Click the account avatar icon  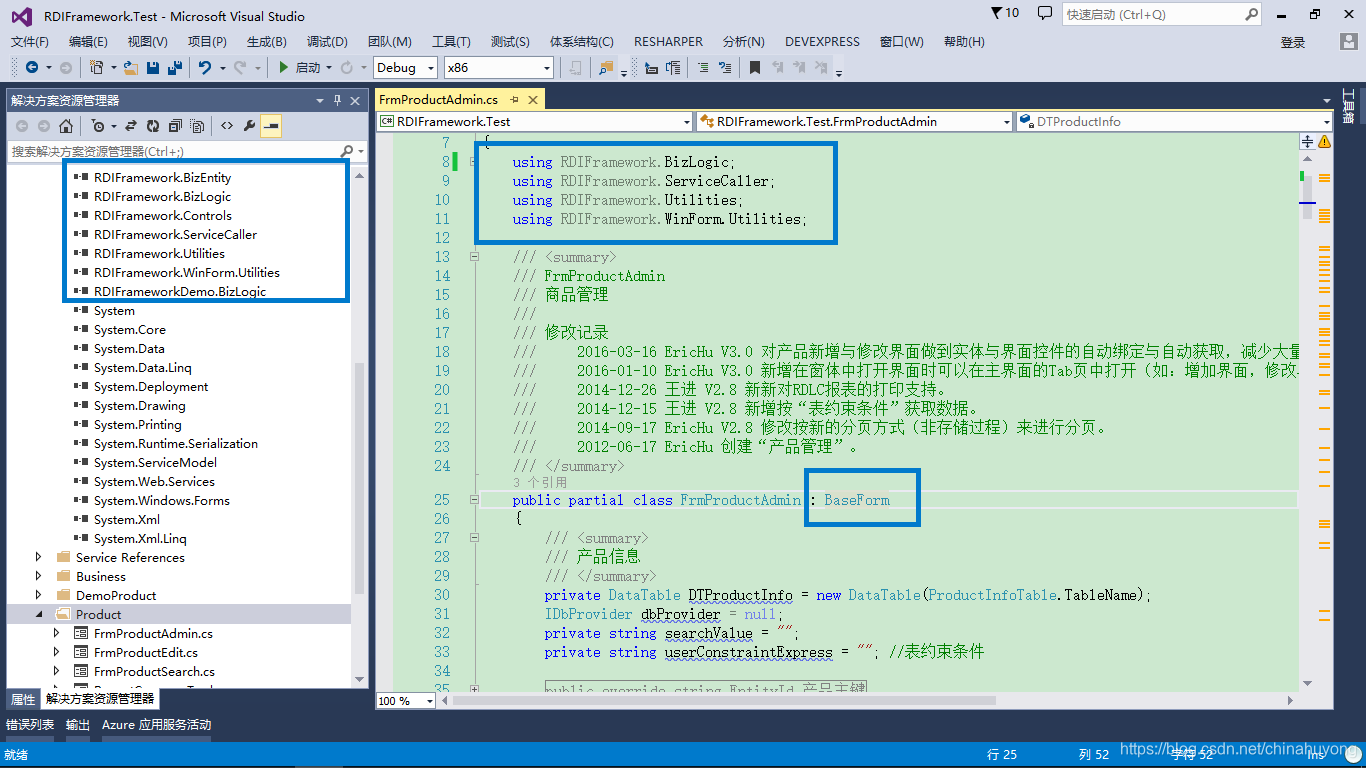pyautogui.click(x=1348, y=41)
